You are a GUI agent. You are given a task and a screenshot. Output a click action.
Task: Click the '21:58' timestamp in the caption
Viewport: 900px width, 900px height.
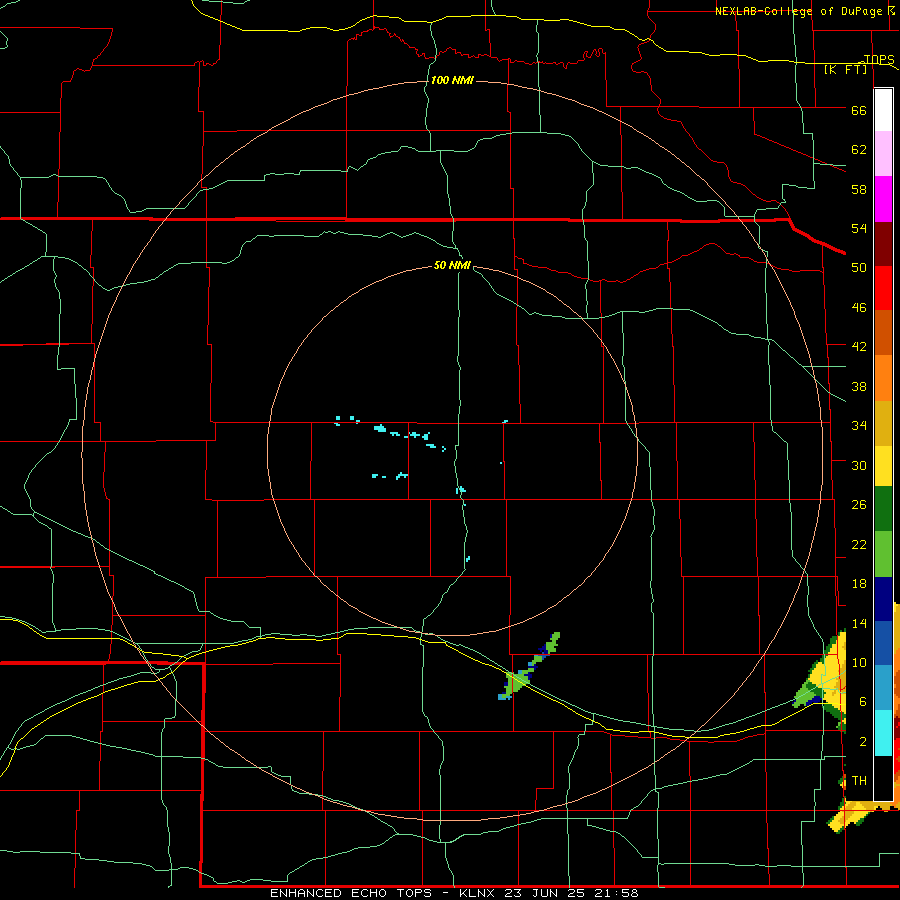pos(618,893)
